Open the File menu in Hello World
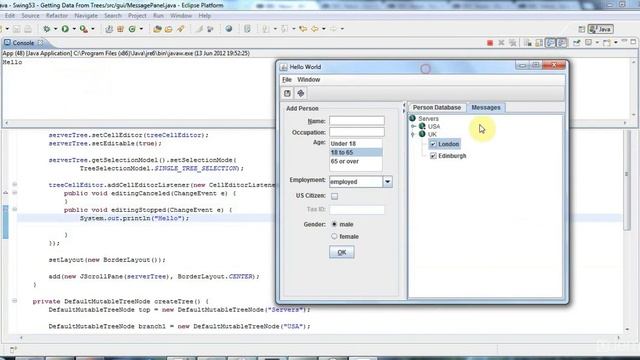Viewport: 640px width, 360px height. click(287, 80)
